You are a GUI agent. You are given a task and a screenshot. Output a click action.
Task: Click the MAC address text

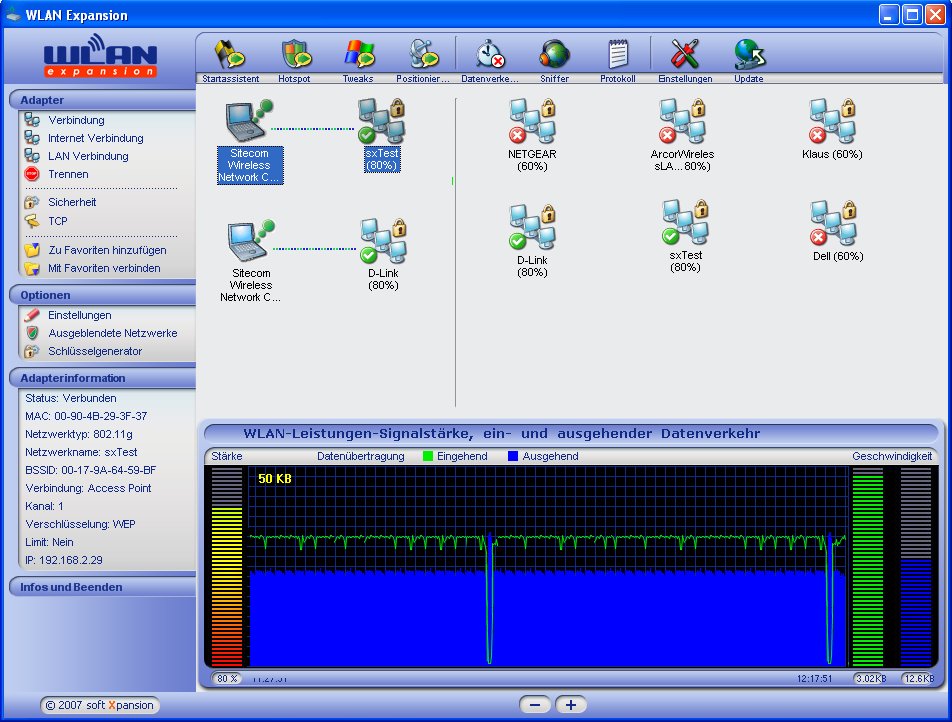(x=86, y=417)
